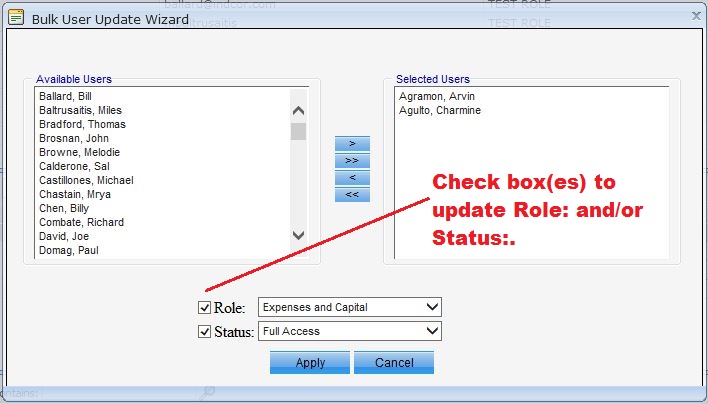Select Combate, Richard in Available Users
The height and width of the screenshot is (404, 708).
click(x=82, y=222)
